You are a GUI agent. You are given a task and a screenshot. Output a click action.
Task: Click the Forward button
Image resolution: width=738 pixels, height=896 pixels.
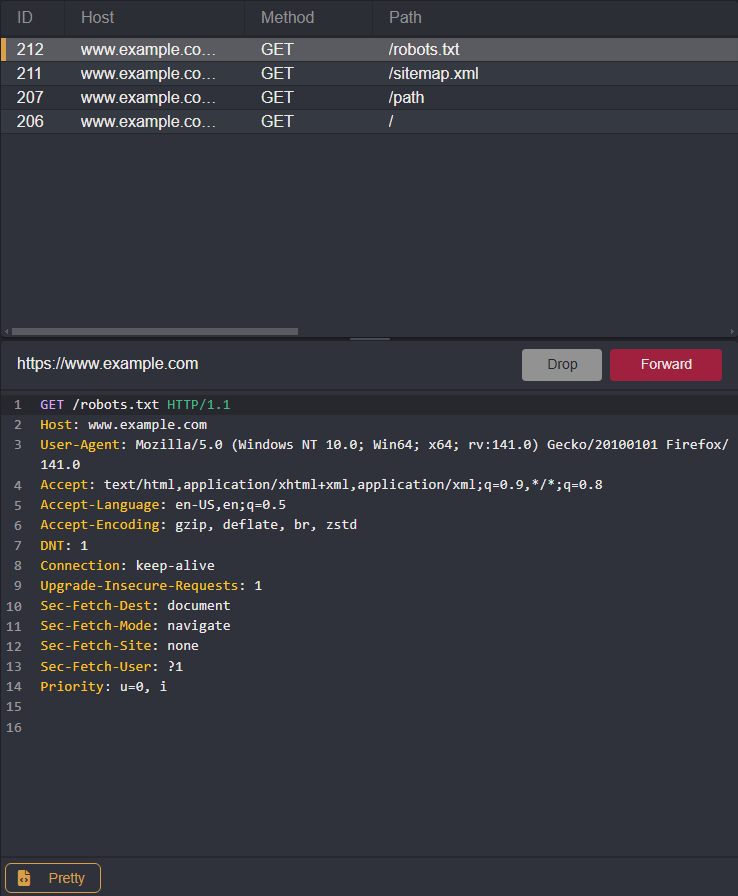(x=665, y=364)
